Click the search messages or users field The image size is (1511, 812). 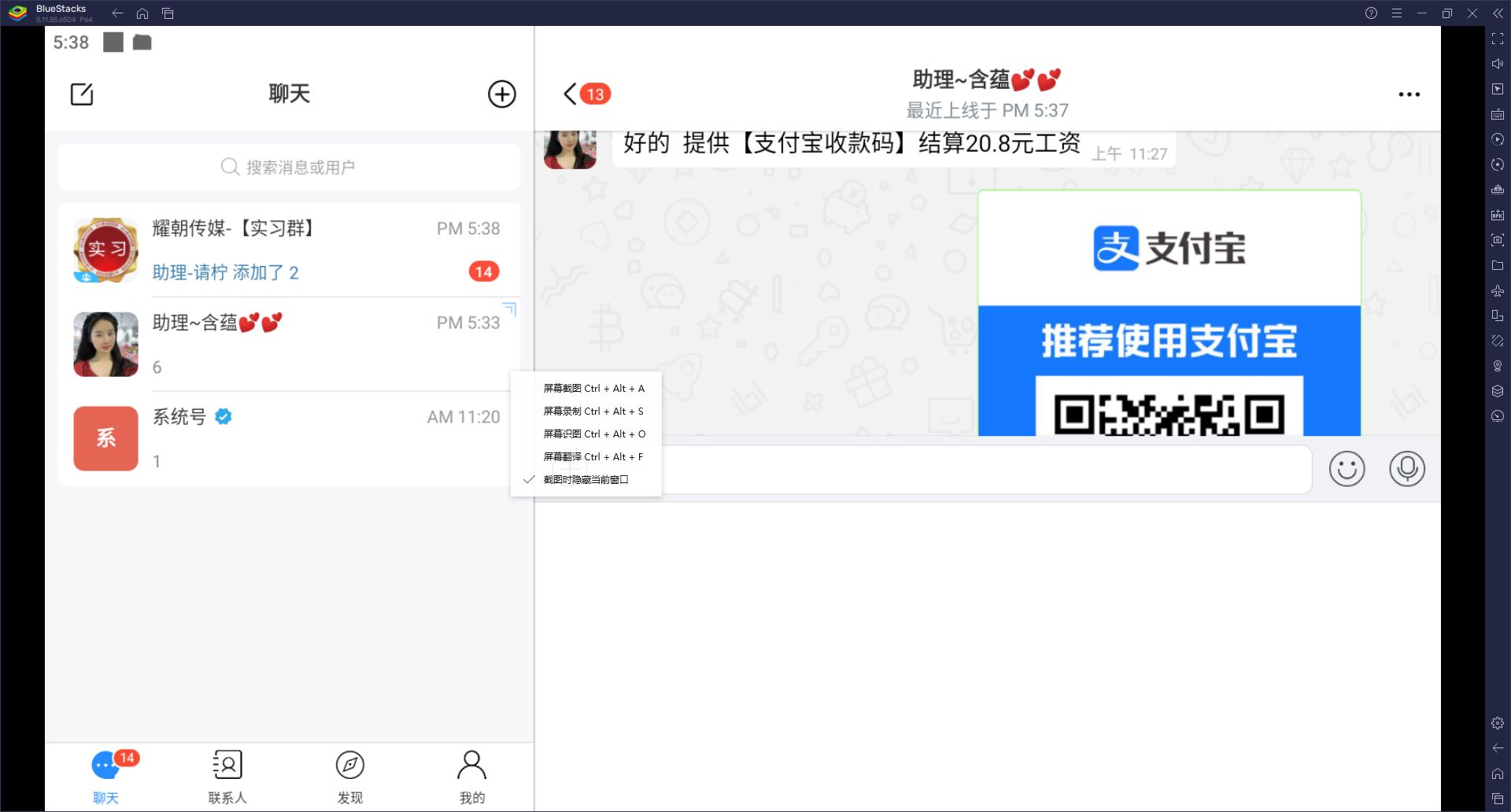(x=289, y=167)
